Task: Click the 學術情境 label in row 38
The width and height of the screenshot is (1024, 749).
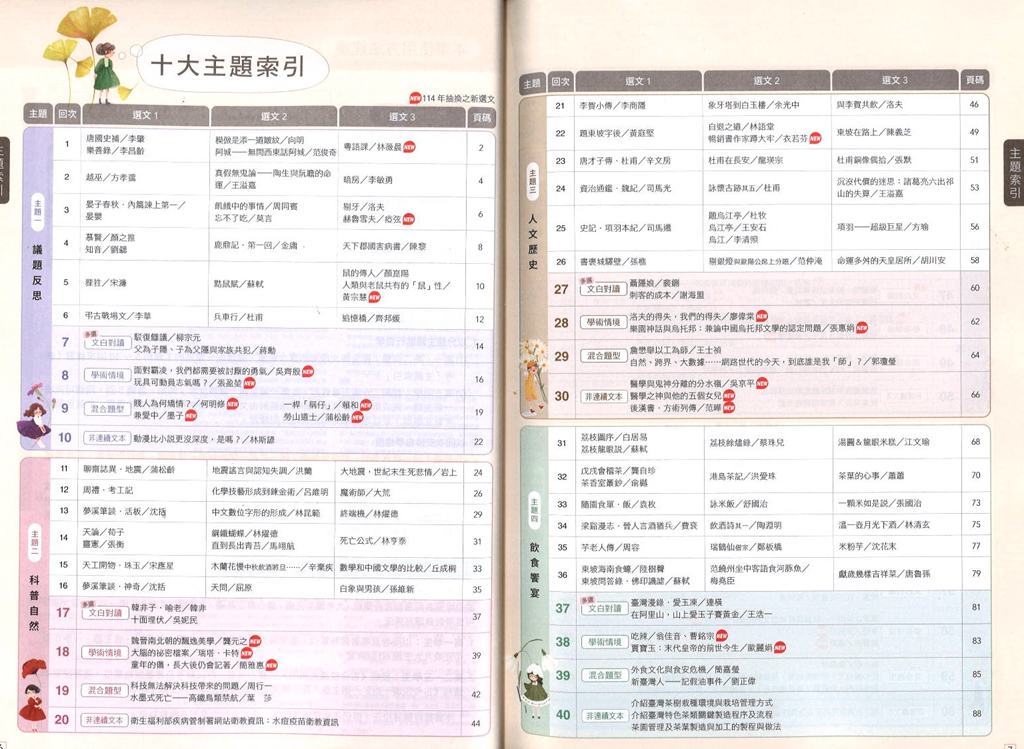Action: point(604,642)
